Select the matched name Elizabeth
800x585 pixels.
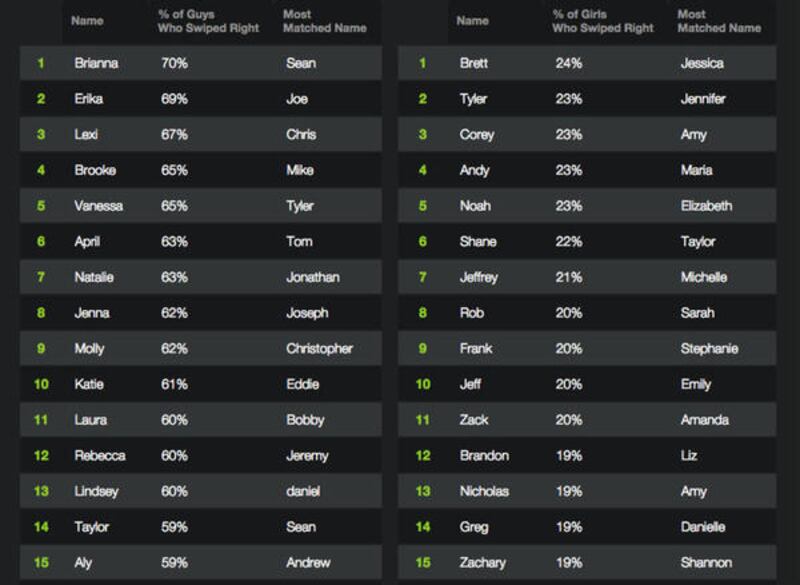point(706,206)
